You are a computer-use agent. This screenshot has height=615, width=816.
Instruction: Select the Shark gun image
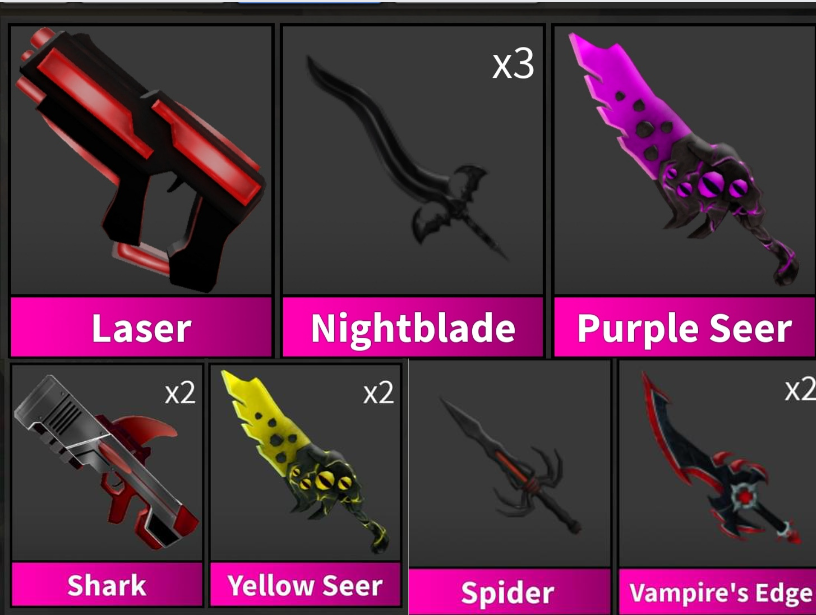click(x=106, y=462)
